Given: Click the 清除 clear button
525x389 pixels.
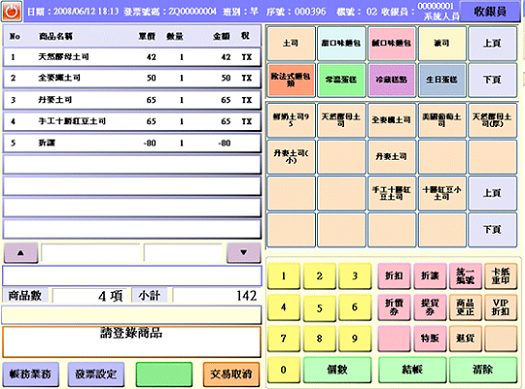Looking at the screenshot, I should (x=483, y=370).
